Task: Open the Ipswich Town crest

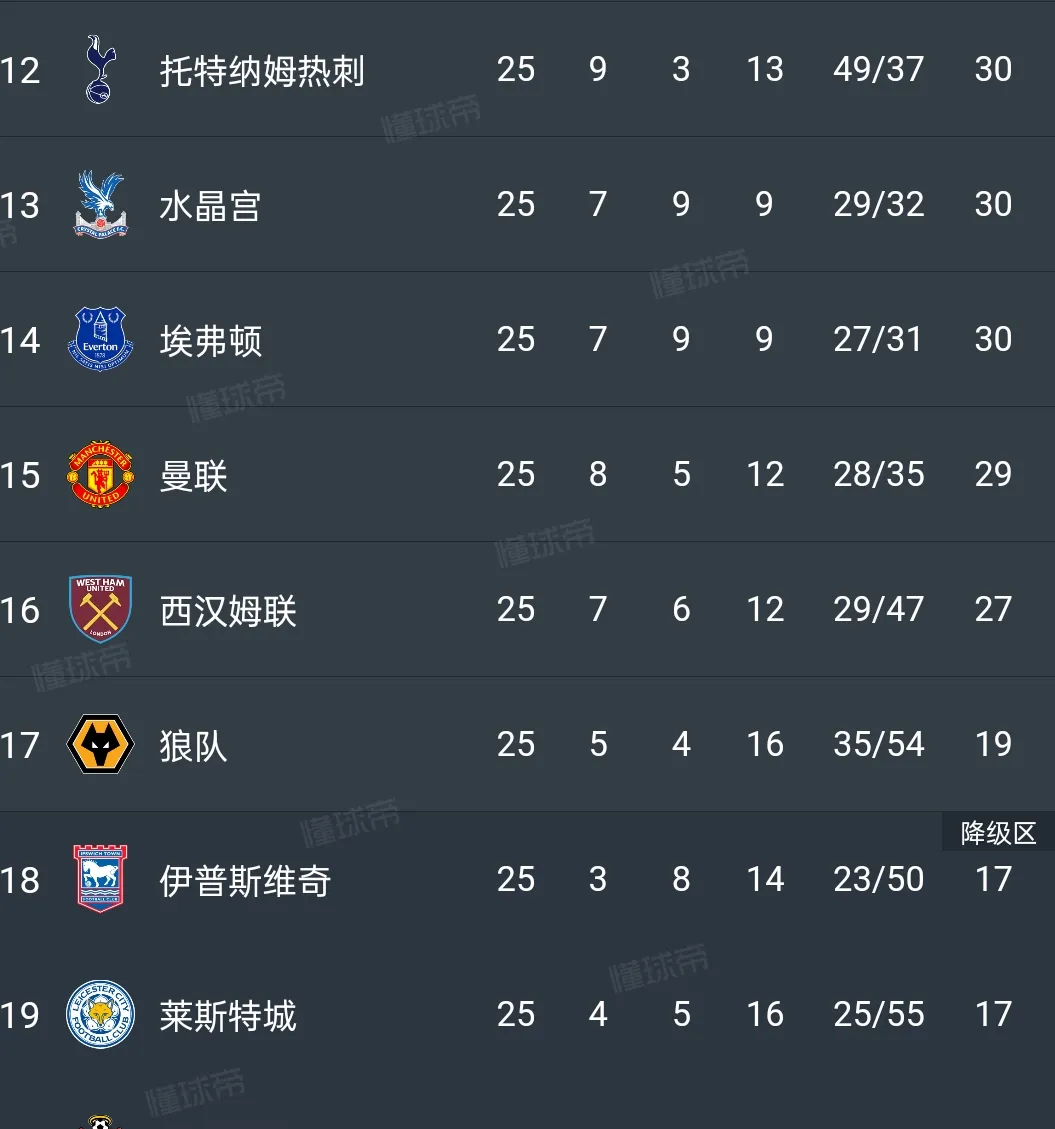Action: pos(100,880)
